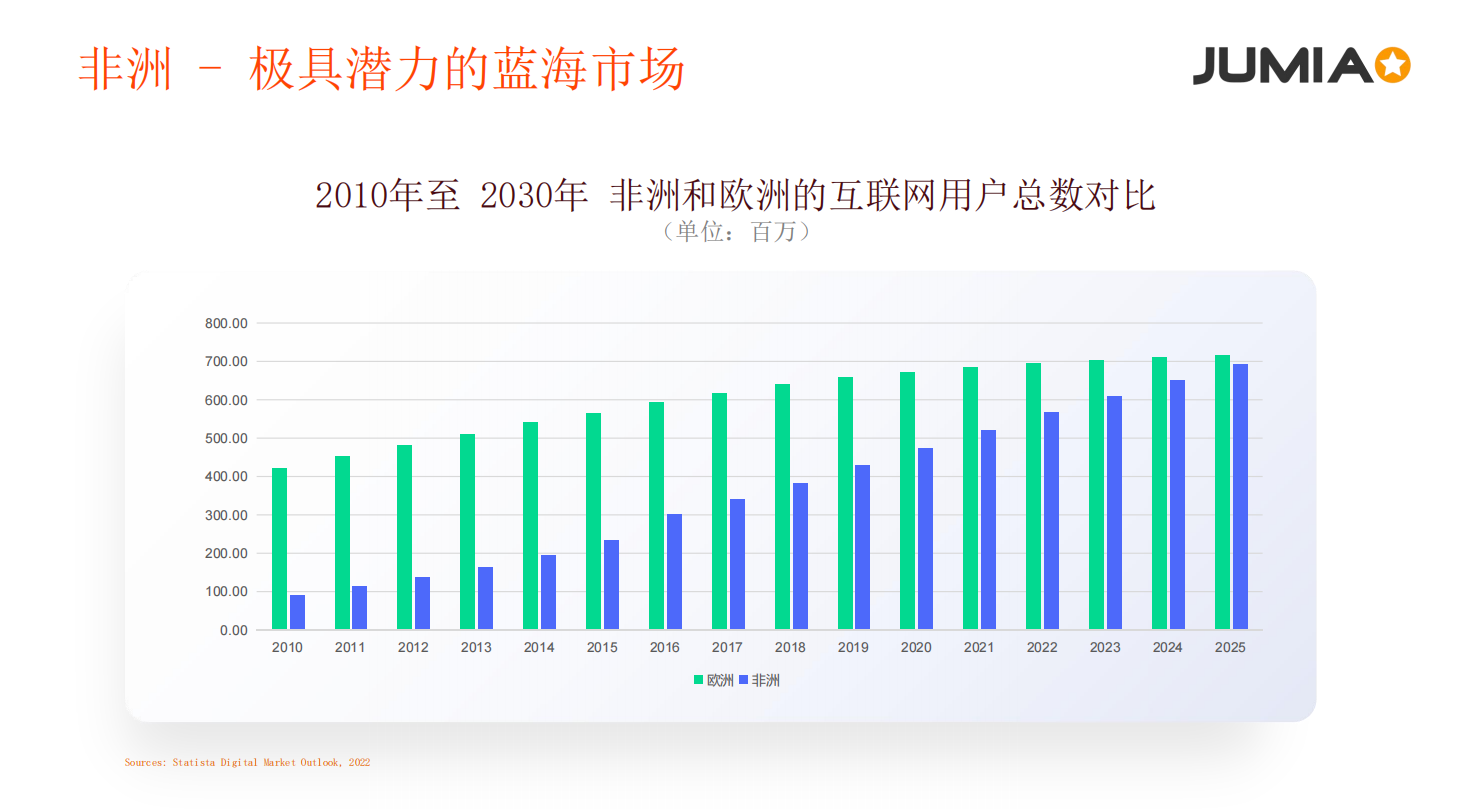Image resolution: width=1459 pixels, height=811 pixels.
Task: Click the 400.00 y-axis label
Action: 226,477
